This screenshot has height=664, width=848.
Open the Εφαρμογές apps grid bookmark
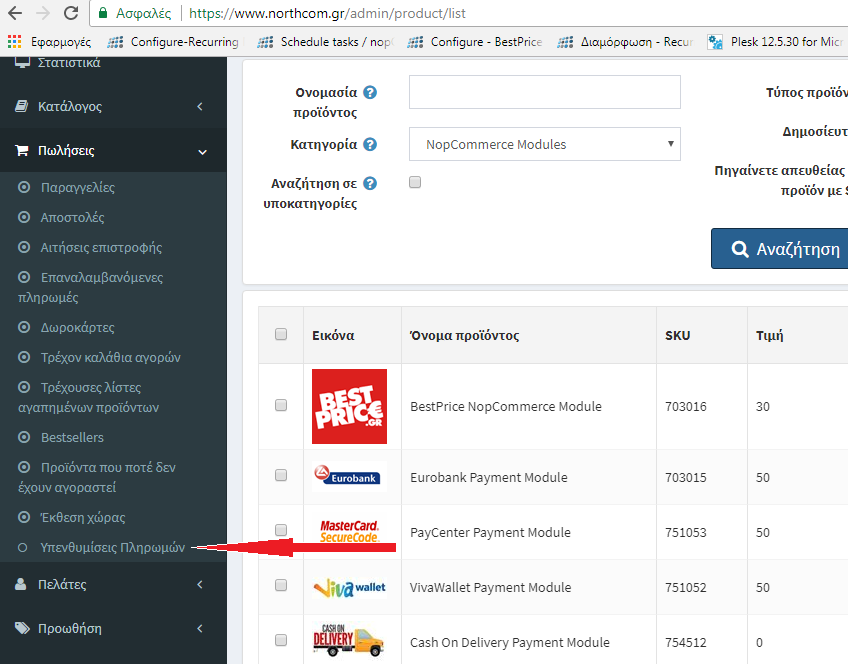(x=50, y=42)
